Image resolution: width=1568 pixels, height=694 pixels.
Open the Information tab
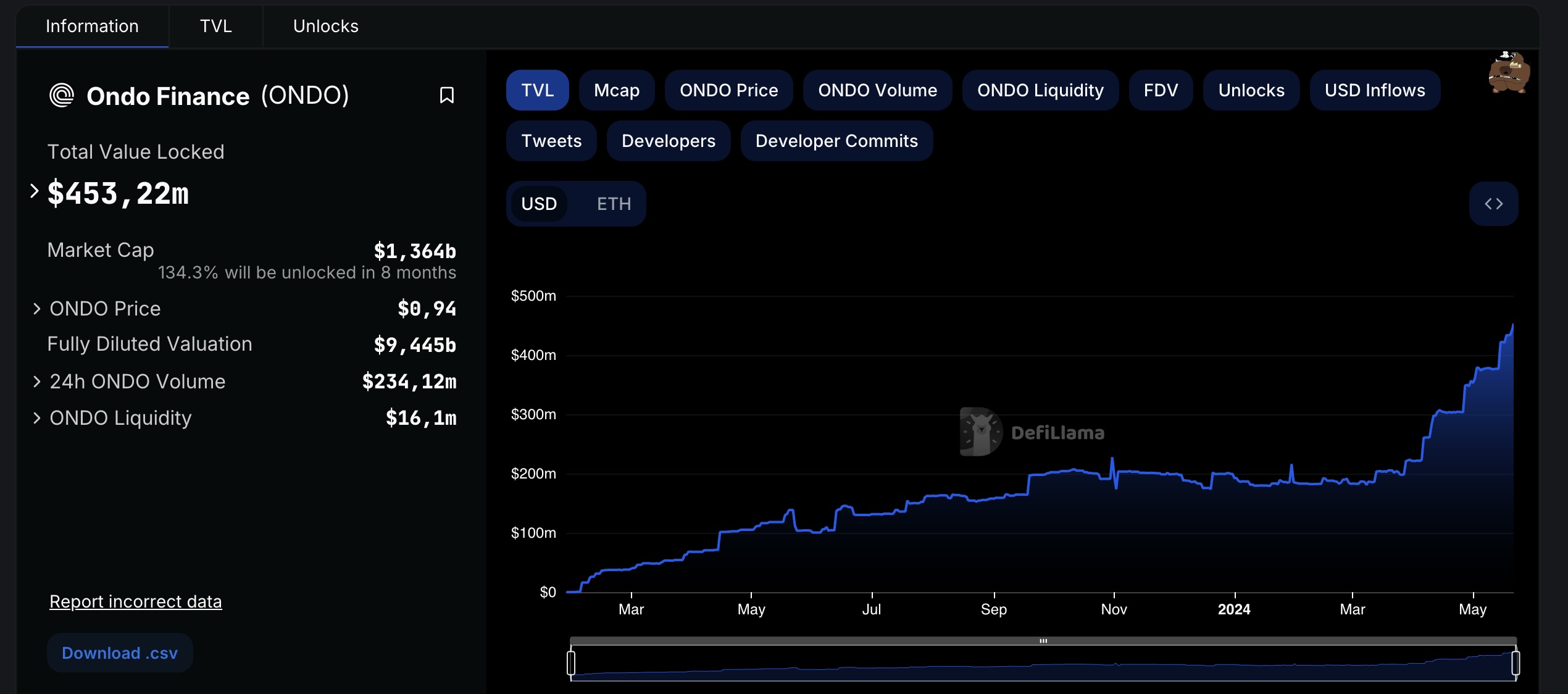pos(92,26)
